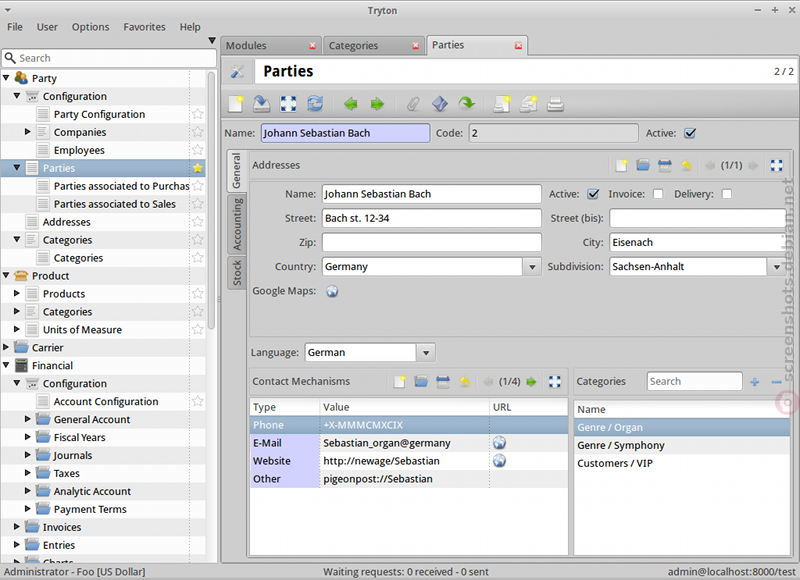800x580 pixels.
Task: Click the tools icon beside Parties title
Action: point(237,71)
